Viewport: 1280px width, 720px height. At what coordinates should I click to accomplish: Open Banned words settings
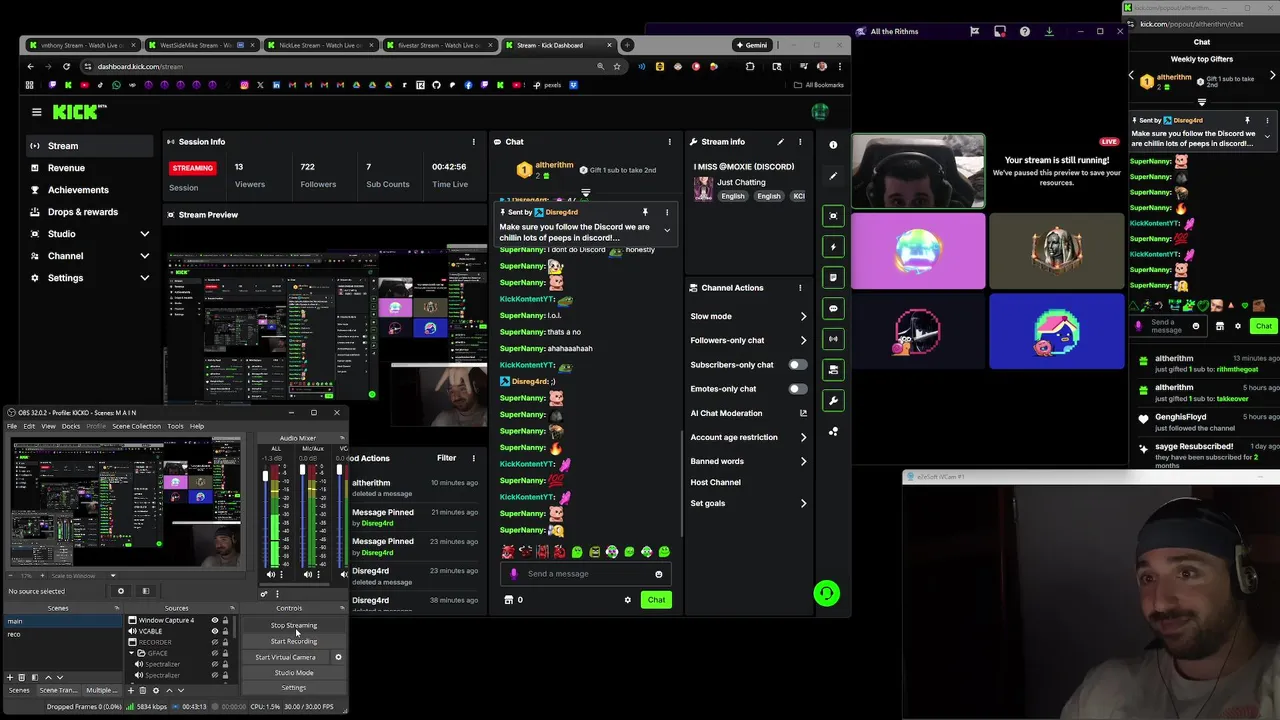pos(748,461)
